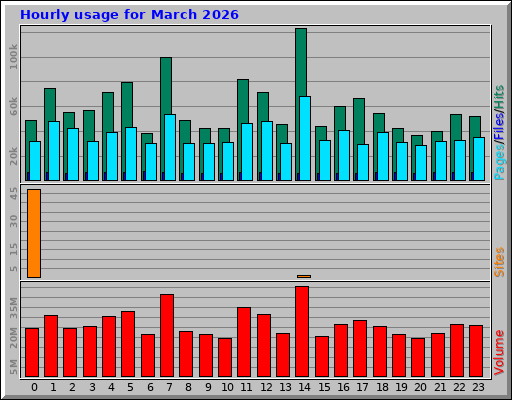The height and width of the screenshot is (400, 512).
Task: Click the '30' Sites axis label
Action: tap(13, 221)
